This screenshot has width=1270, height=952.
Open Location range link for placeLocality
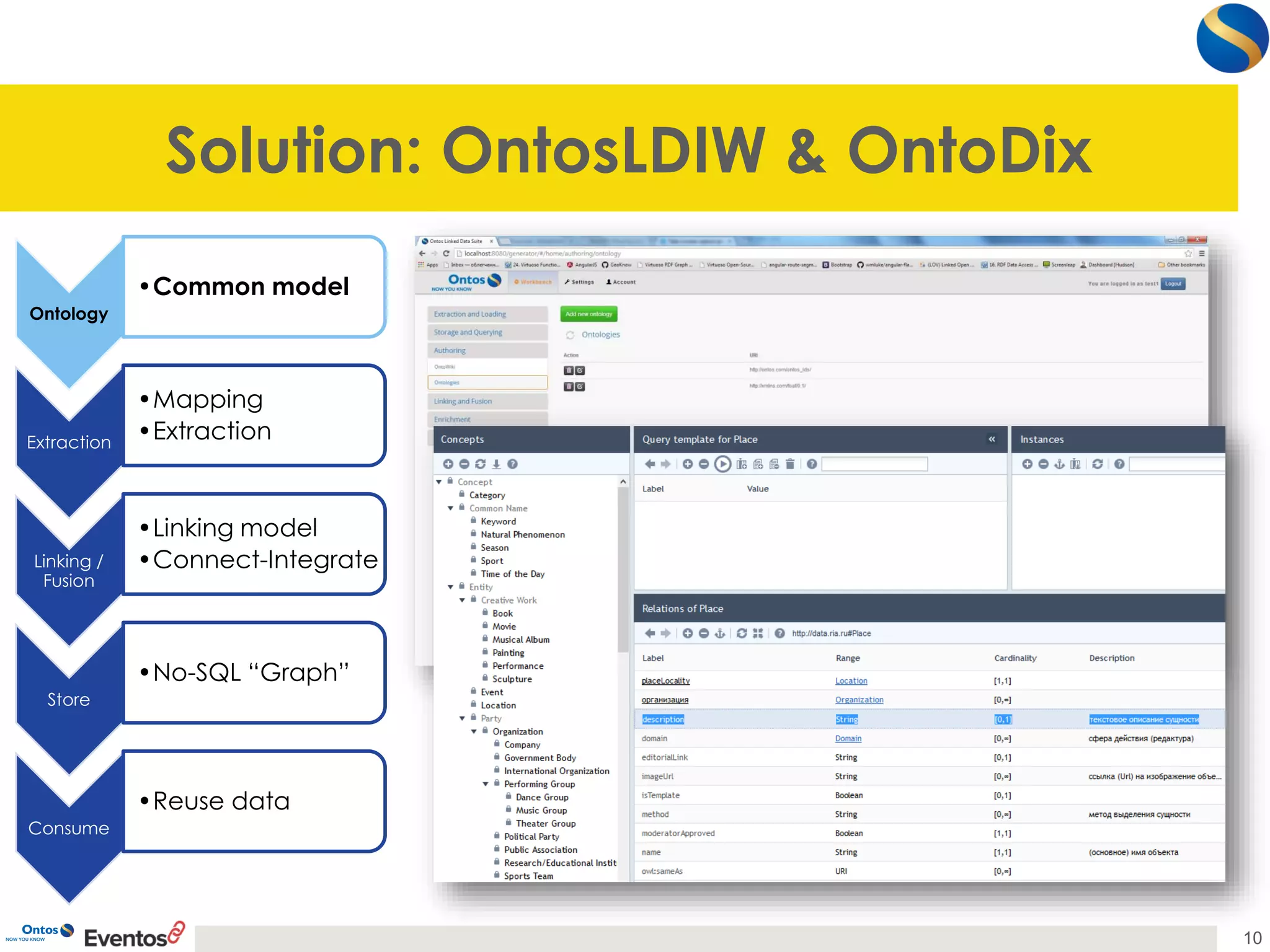[851, 681]
